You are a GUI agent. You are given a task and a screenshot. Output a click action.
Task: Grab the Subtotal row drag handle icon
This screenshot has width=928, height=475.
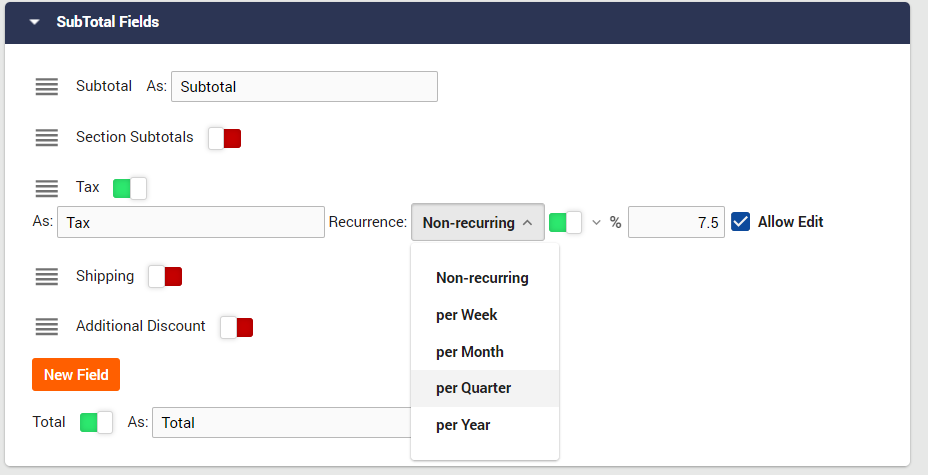point(47,86)
